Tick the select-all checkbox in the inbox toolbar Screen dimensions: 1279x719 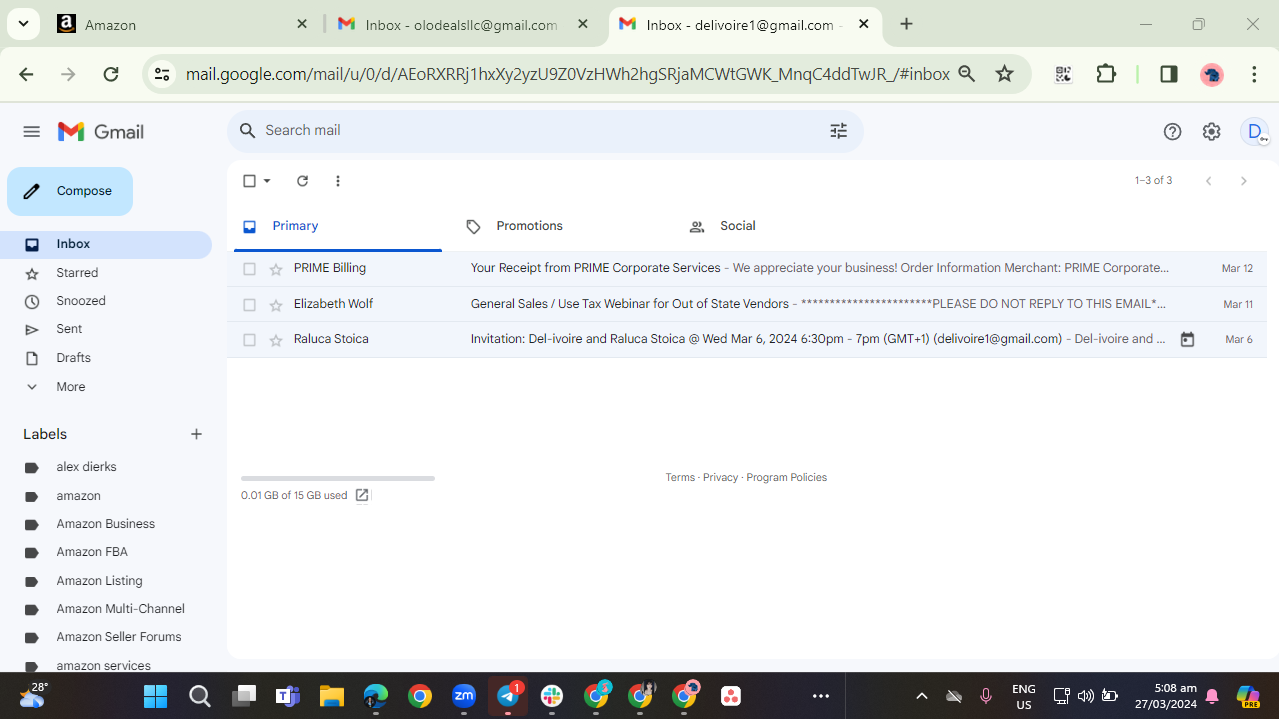(x=249, y=181)
